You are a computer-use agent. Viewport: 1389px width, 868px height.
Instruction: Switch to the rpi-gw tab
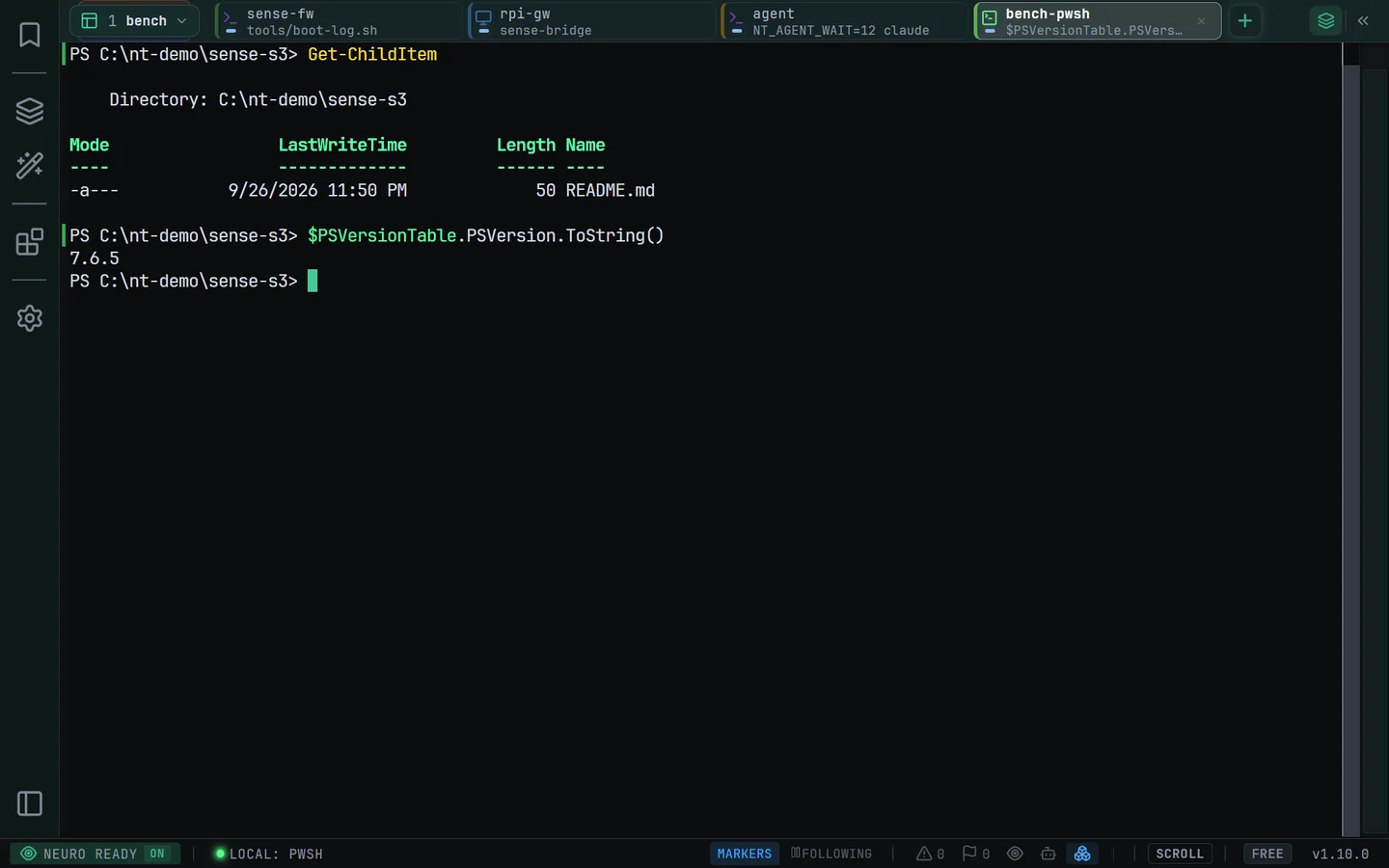(x=592, y=21)
